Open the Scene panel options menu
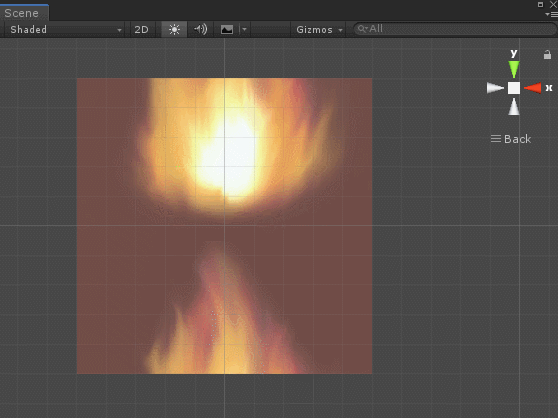Screen dimensions: 558x418 (x=551, y=14)
